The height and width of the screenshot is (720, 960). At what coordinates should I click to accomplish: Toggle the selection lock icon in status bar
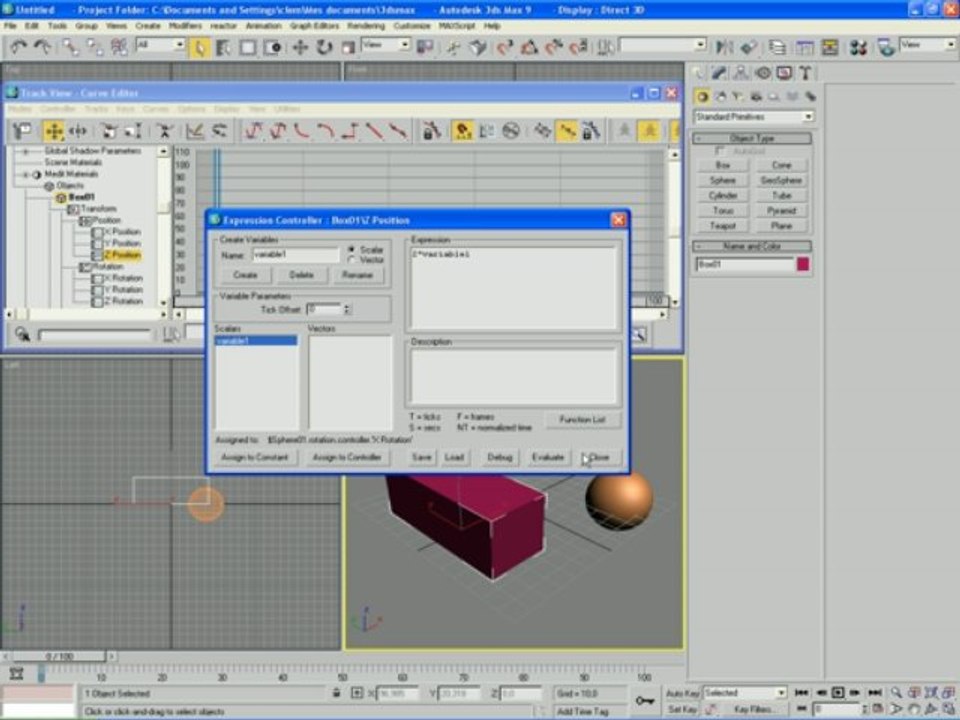point(336,693)
